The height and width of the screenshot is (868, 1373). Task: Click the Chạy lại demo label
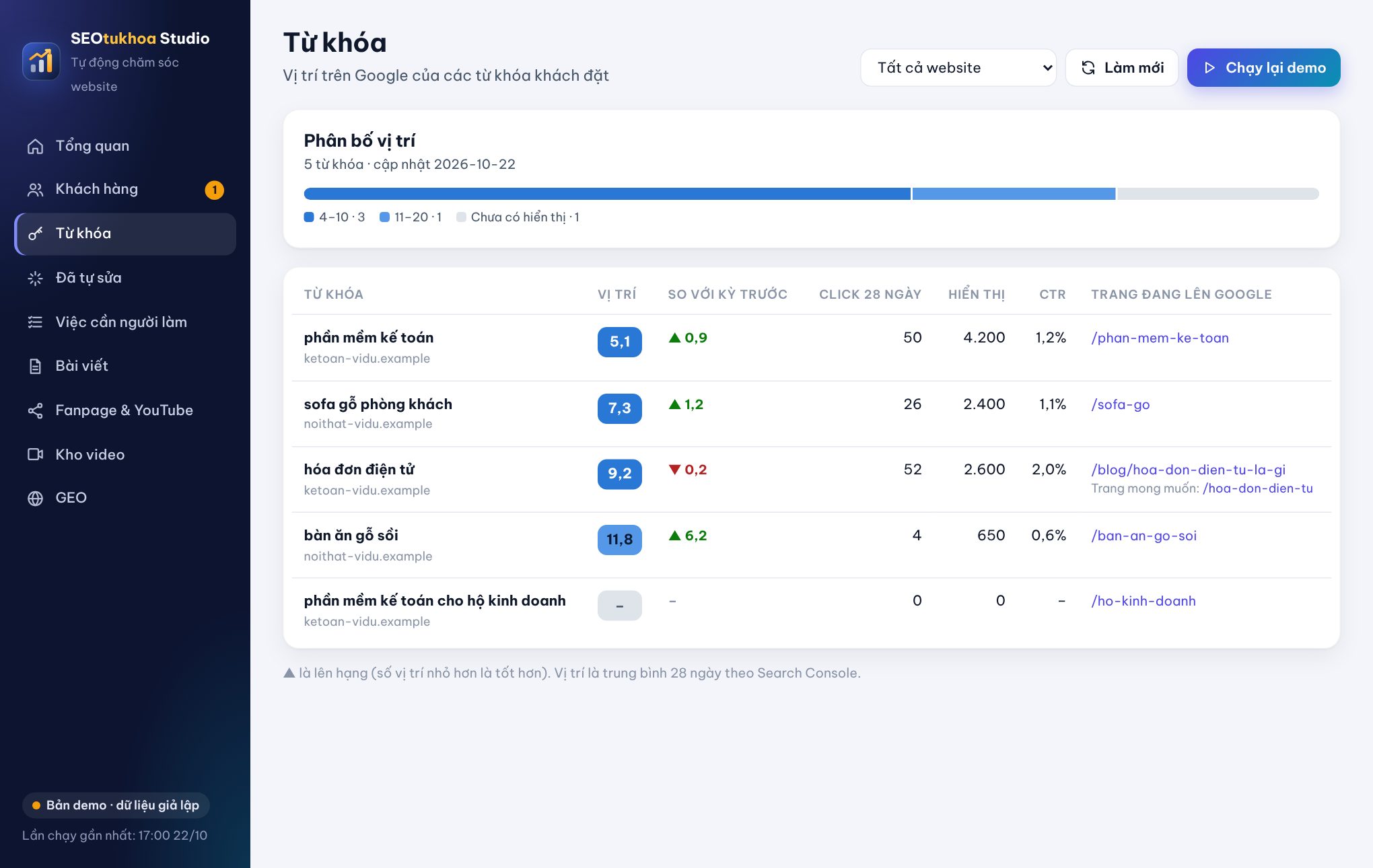click(x=1275, y=67)
